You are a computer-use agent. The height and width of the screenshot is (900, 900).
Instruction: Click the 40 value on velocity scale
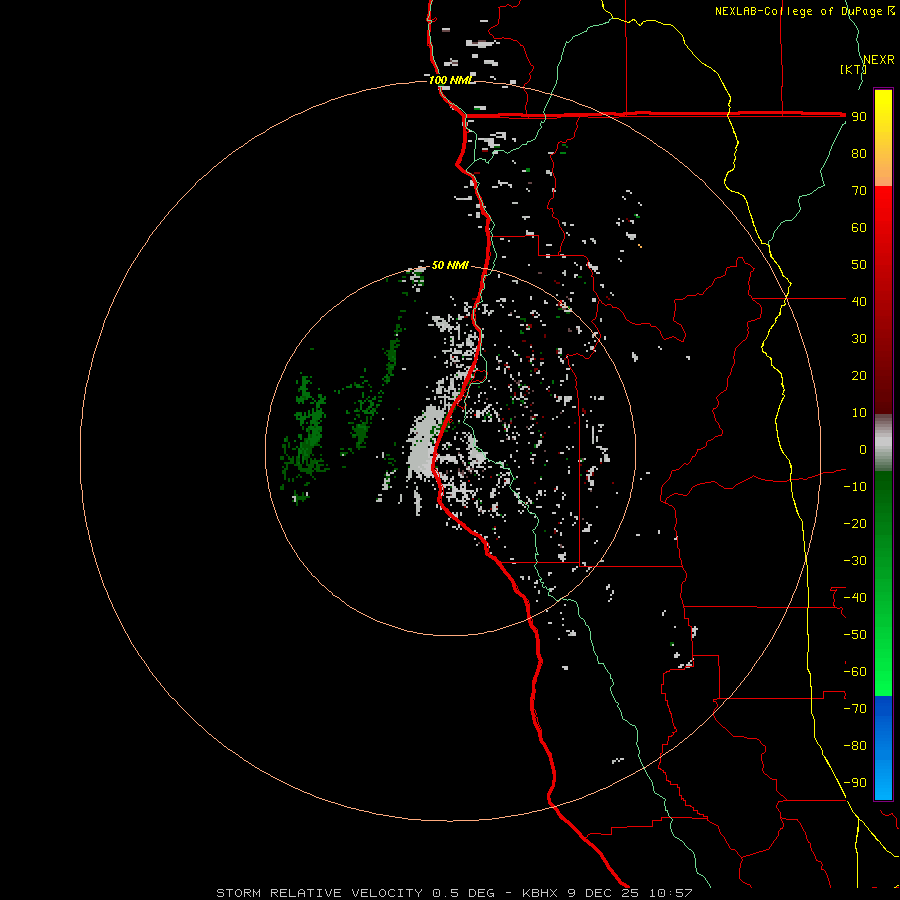[859, 301]
